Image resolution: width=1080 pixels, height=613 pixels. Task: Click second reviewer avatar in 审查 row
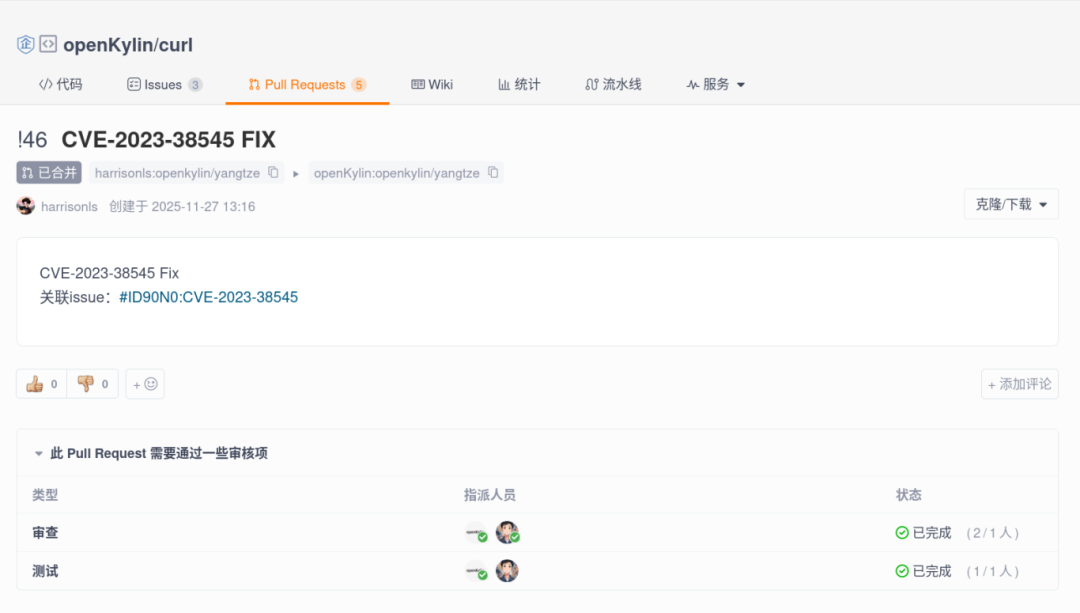(507, 533)
